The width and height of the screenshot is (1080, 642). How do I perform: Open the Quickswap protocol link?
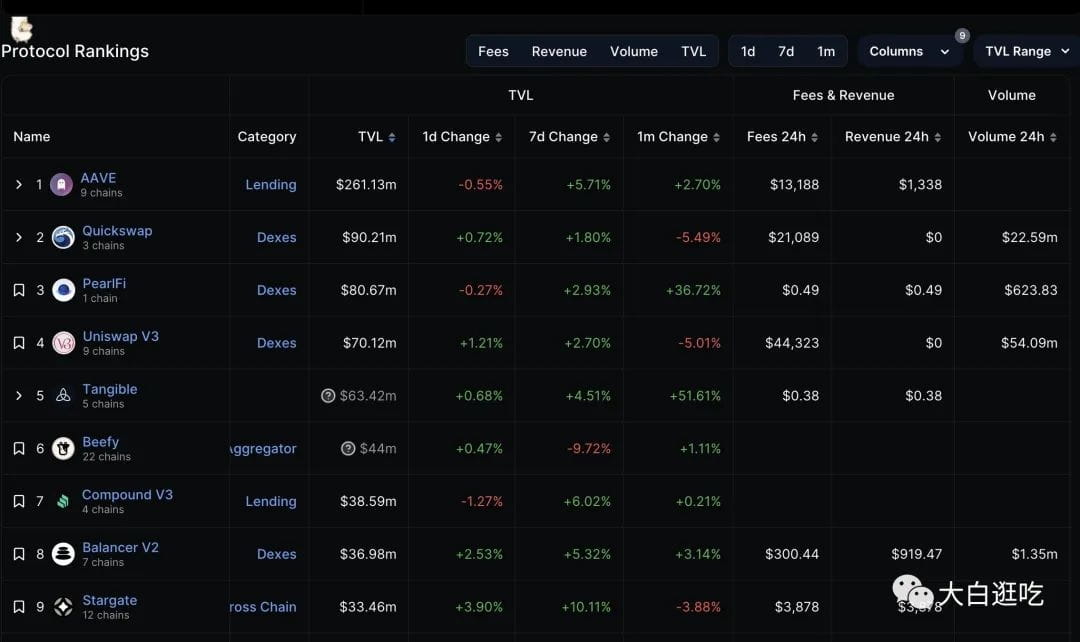pos(117,231)
